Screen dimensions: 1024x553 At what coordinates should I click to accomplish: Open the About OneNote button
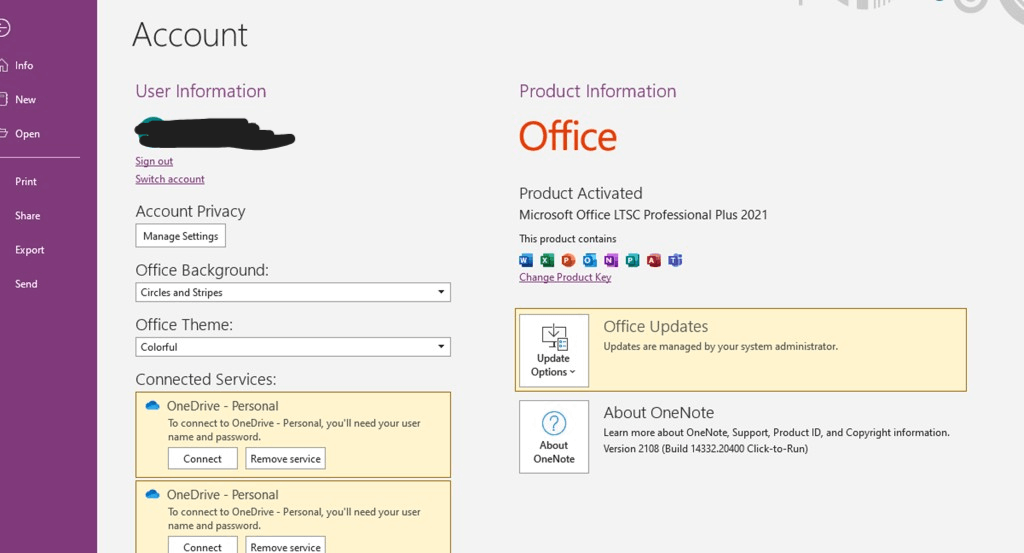pos(554,437)
